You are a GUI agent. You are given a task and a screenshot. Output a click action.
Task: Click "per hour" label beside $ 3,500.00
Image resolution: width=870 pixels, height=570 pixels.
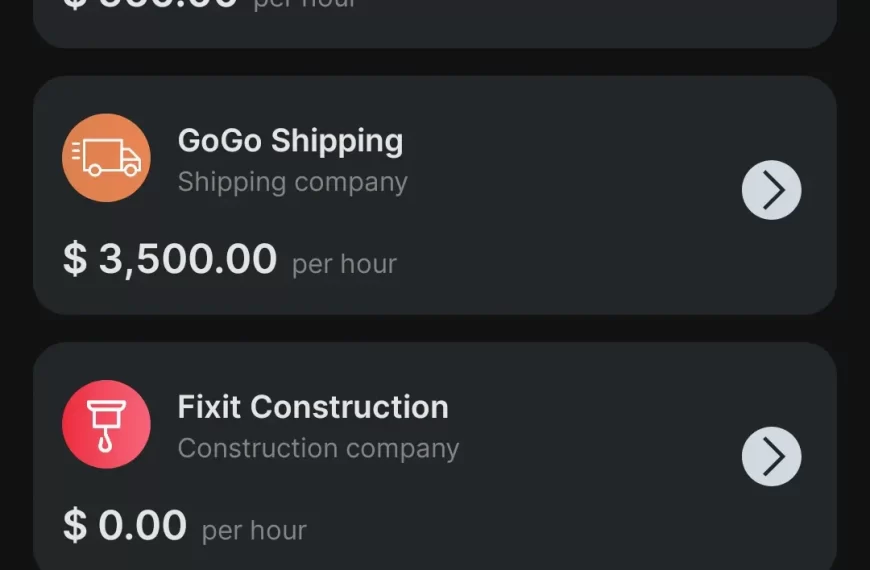[x=344, y=264]
